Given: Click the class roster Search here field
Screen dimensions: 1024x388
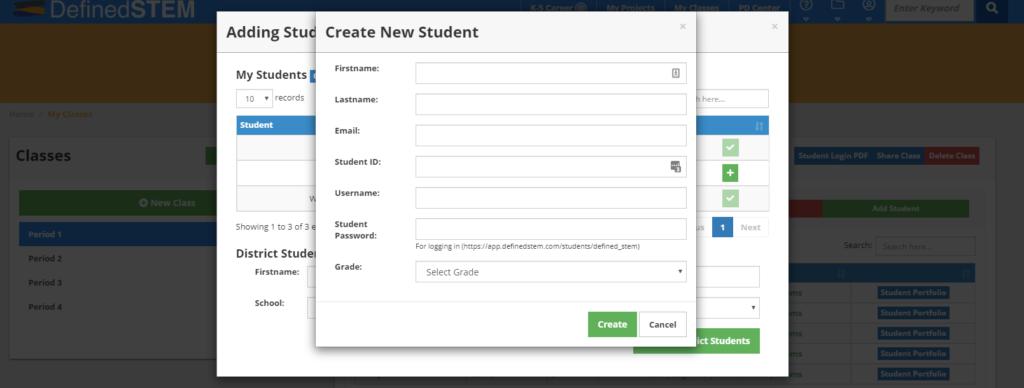Looking at the screenshot, I should 925,246.
